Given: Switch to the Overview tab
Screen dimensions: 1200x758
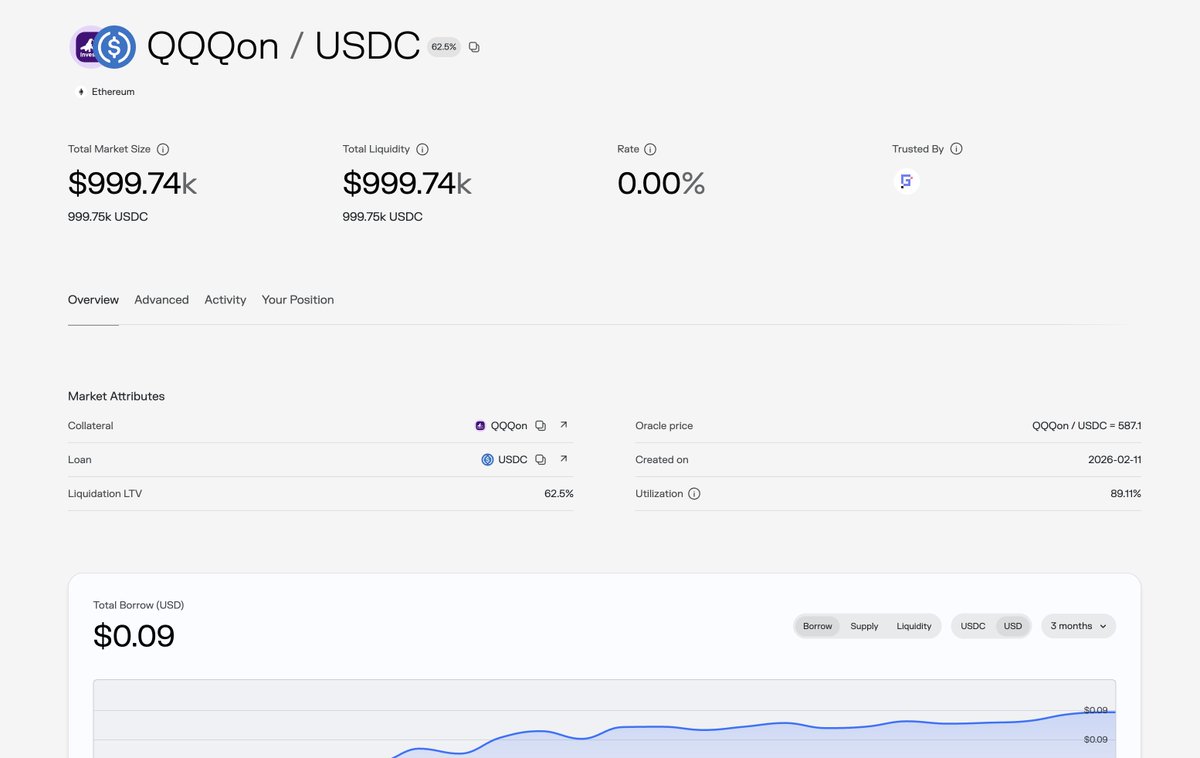Looking at the screenshot, I should point(93,300).
